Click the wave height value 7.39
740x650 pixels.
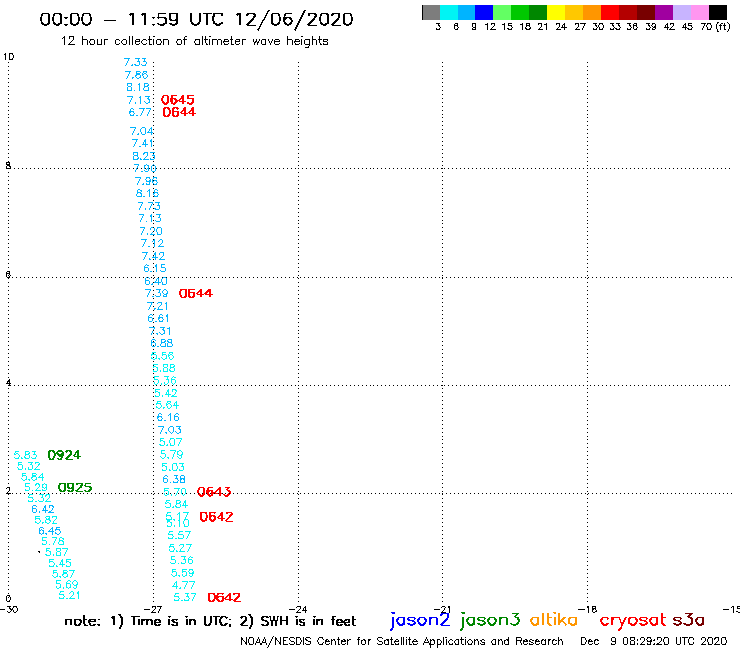tap(157, 294)
